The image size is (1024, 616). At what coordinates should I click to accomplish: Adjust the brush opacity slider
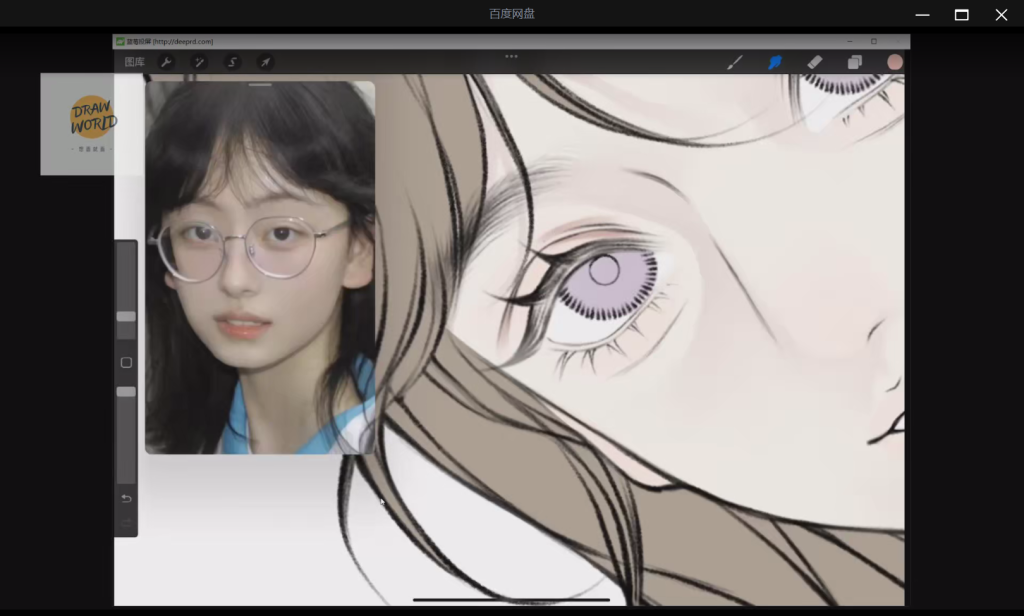[x=126, y=392]
